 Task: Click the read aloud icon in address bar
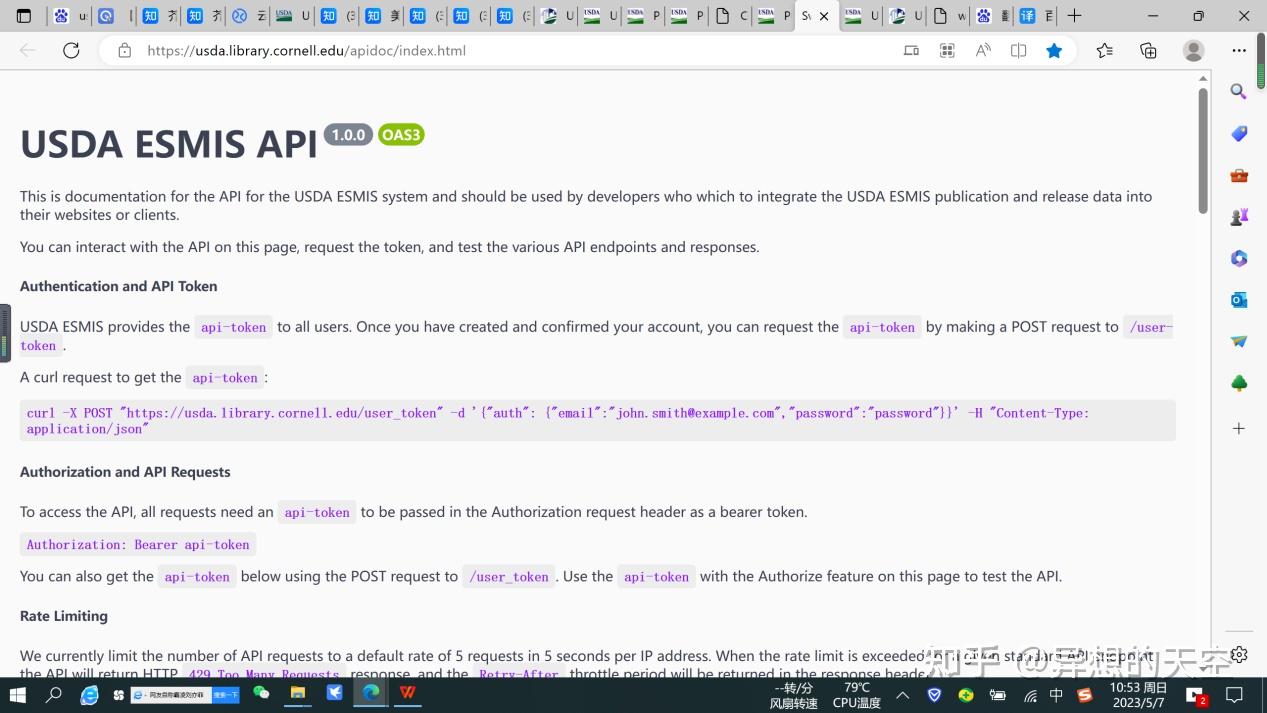tap(983, 50)
